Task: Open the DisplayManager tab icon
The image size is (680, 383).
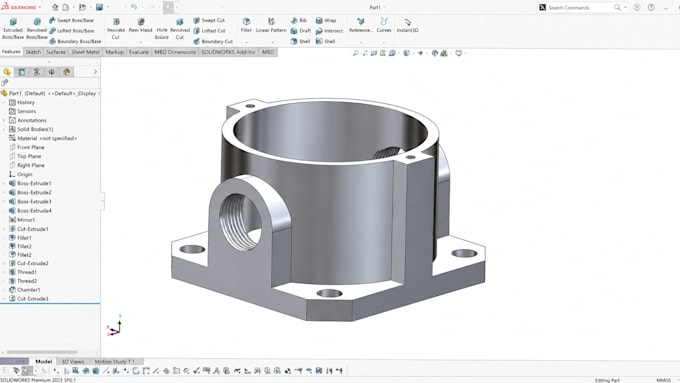Action: click(66, 72)
